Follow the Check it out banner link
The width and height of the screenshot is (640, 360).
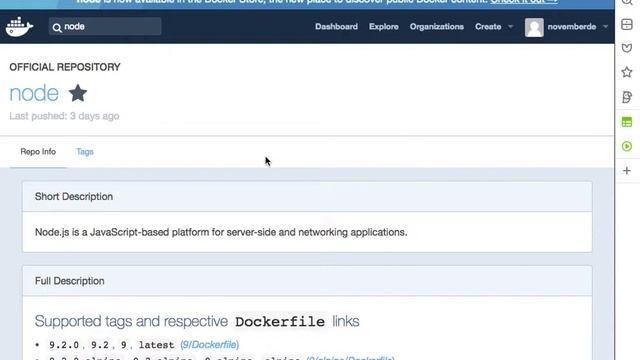click(524, 2)
